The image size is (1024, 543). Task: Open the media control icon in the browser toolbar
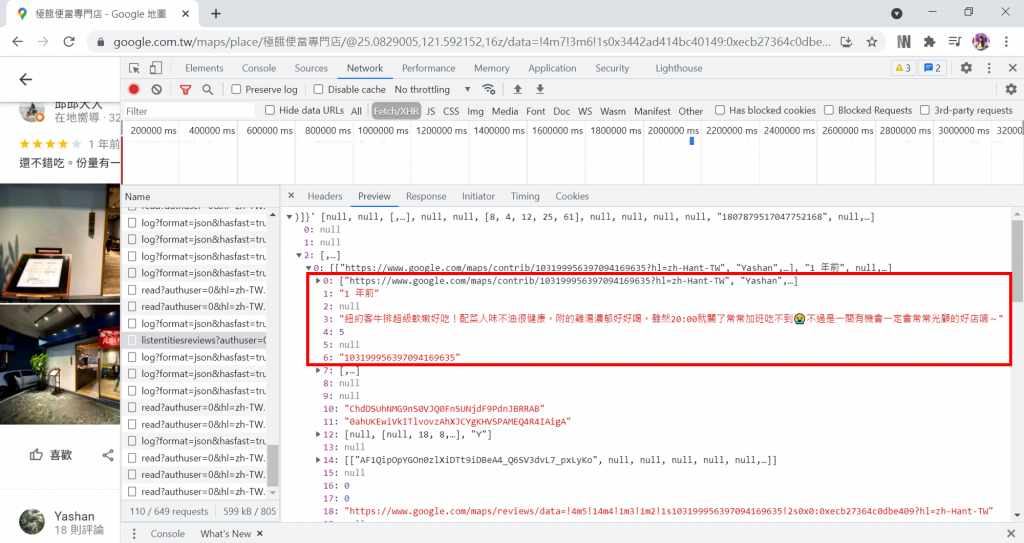(x=955, y=42)
